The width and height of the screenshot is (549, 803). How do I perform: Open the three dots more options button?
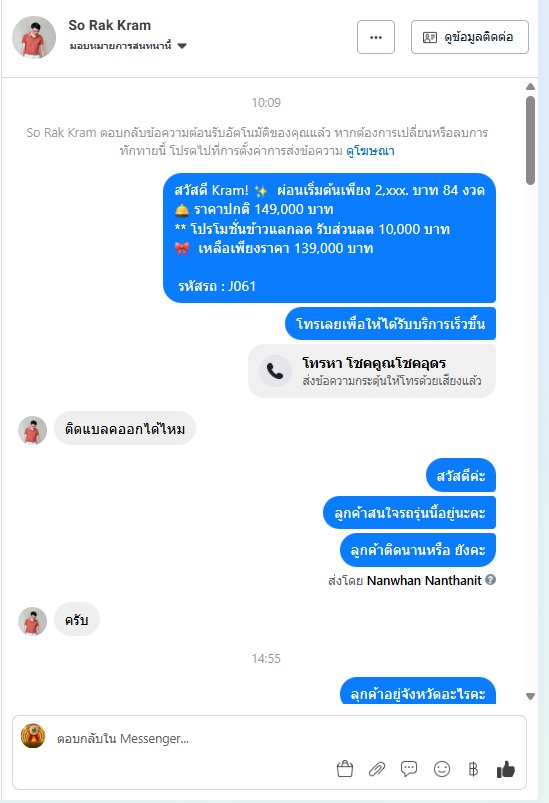pos(376,37)
